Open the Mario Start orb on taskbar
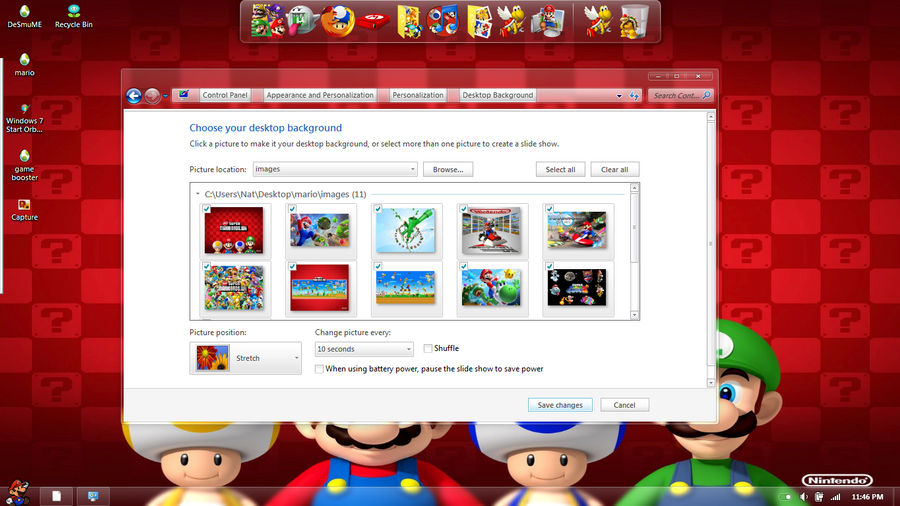 click(17, 493)
